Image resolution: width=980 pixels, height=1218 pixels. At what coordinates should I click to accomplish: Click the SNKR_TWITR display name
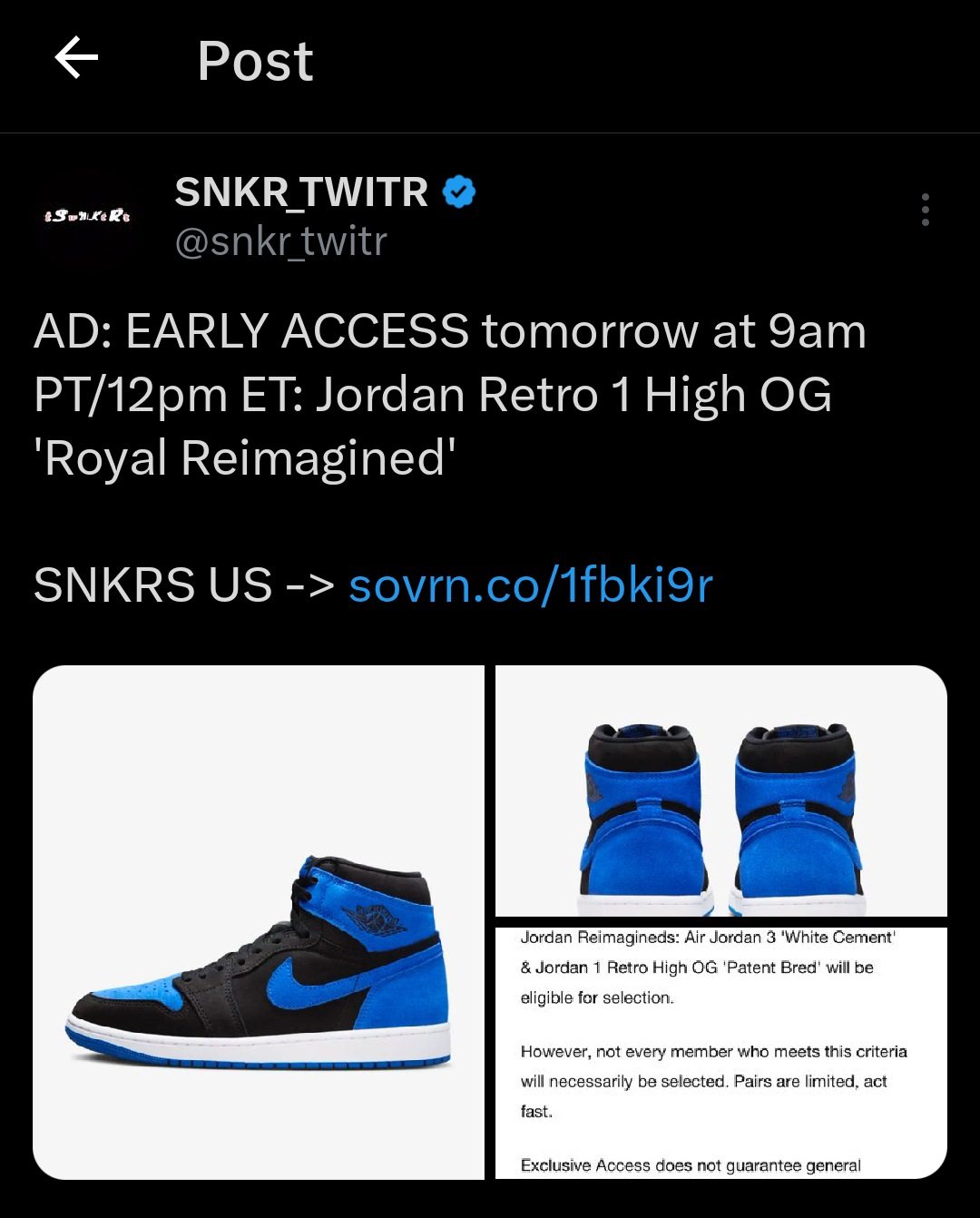click(301, 192)
